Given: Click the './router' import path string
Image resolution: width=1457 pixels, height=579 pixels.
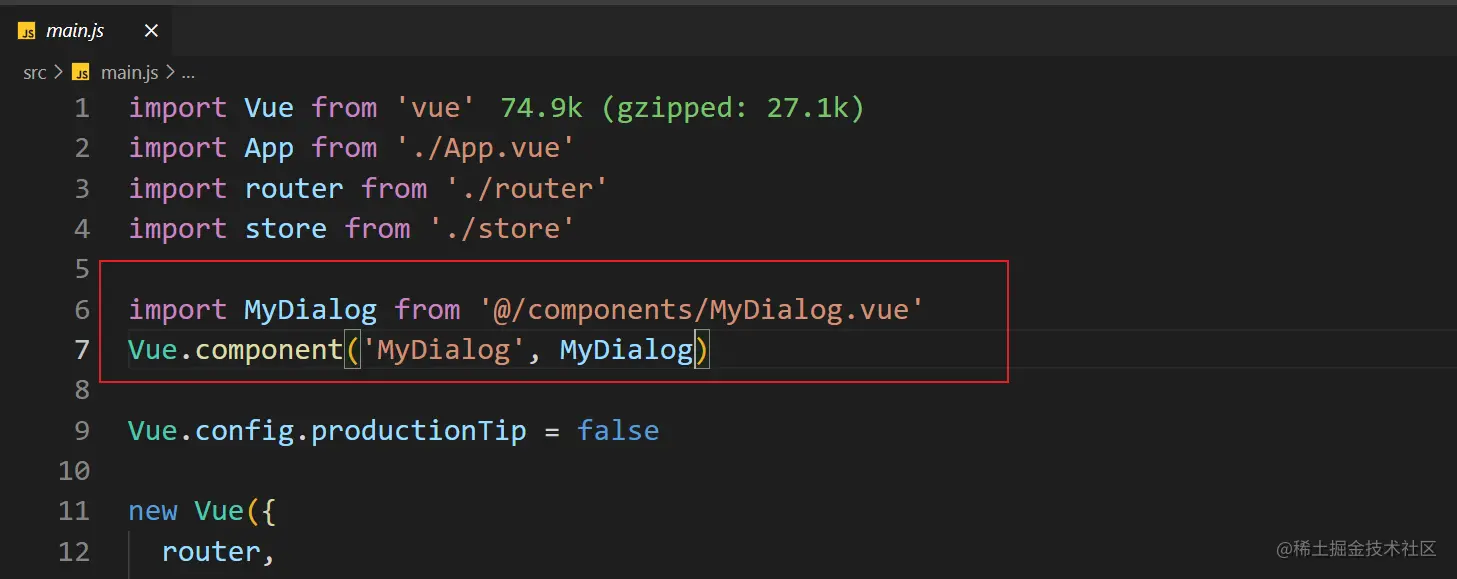Looking at the screenshot, I should 526,189.
